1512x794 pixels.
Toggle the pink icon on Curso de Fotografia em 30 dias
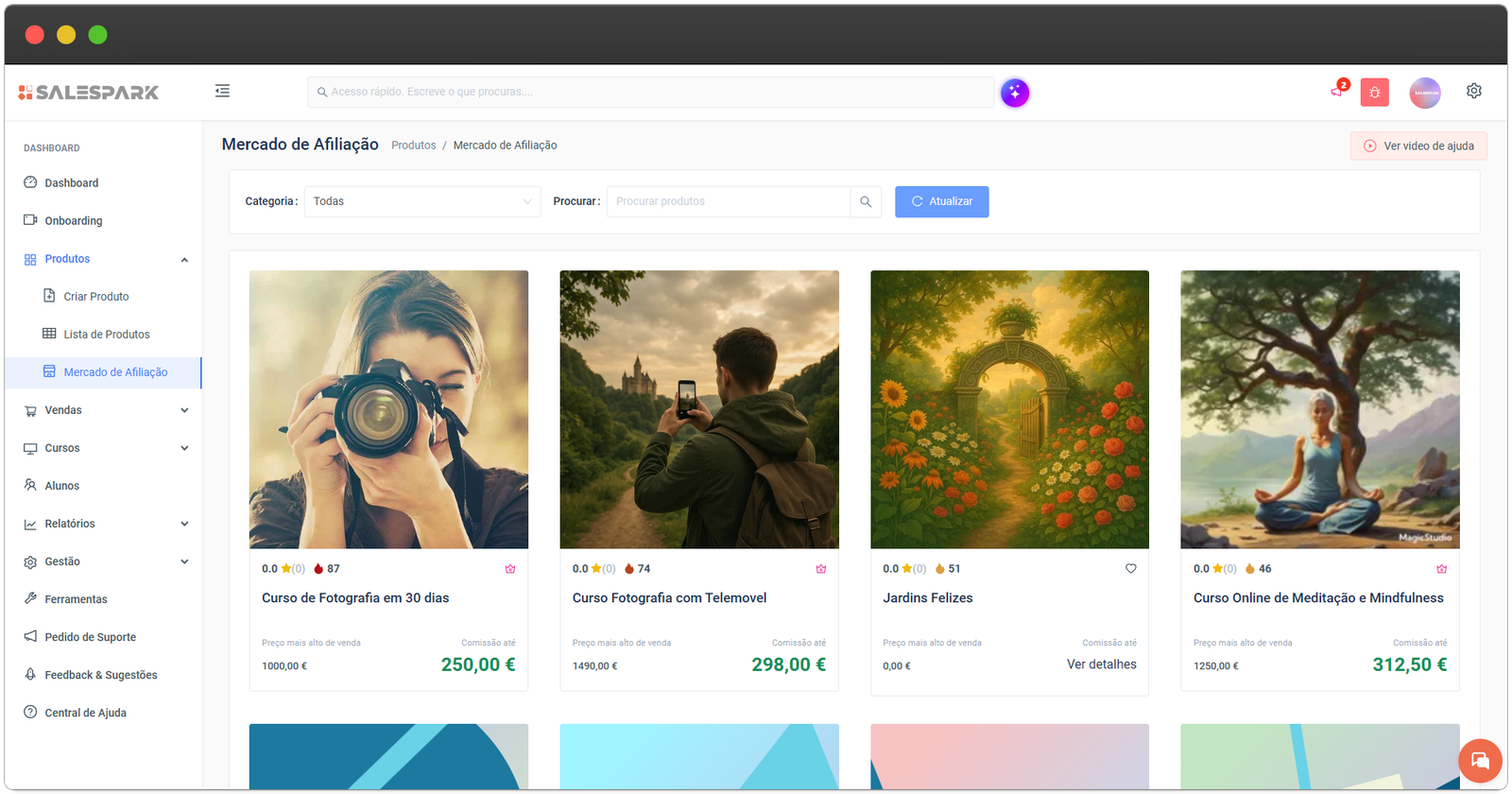click(x=510, y=568)
